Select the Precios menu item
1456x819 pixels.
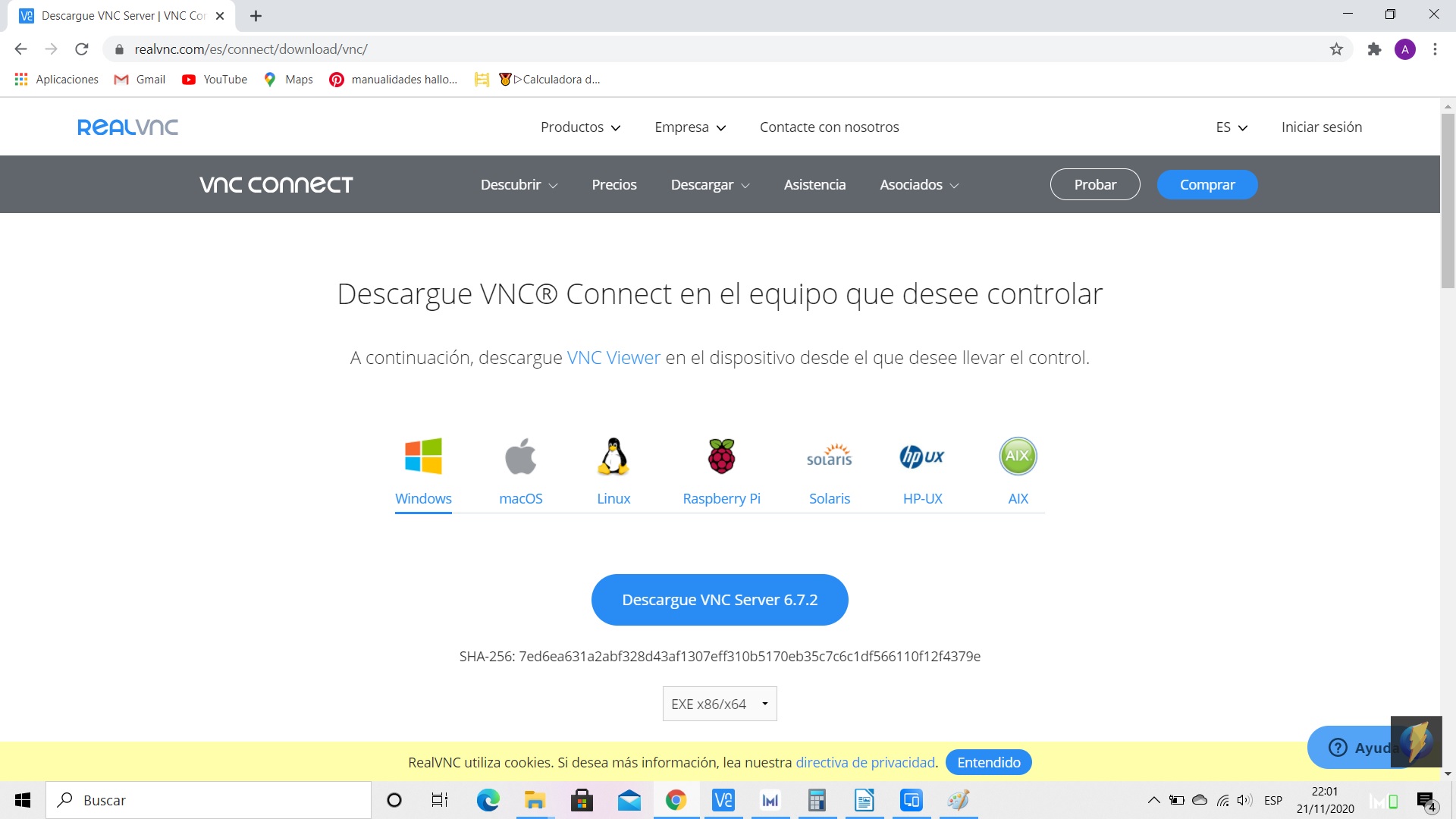[614, 184]
